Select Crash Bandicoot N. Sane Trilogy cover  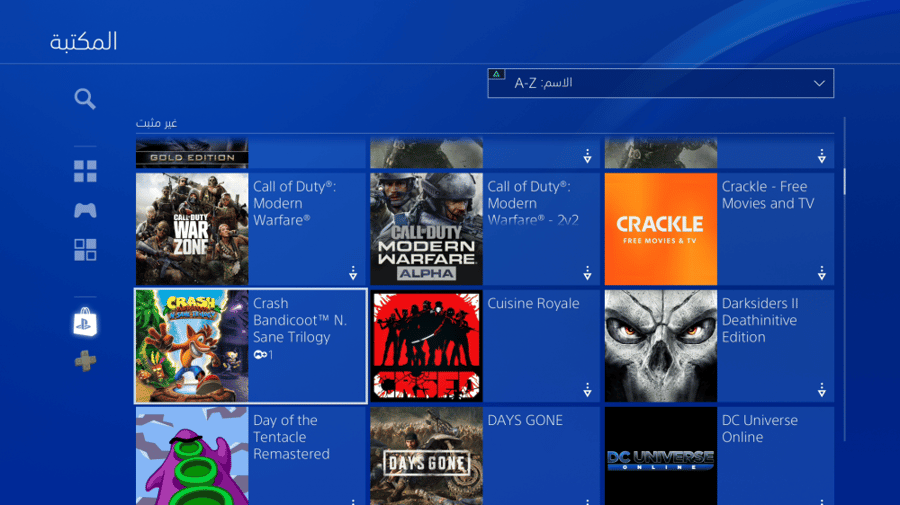(192, 346)
